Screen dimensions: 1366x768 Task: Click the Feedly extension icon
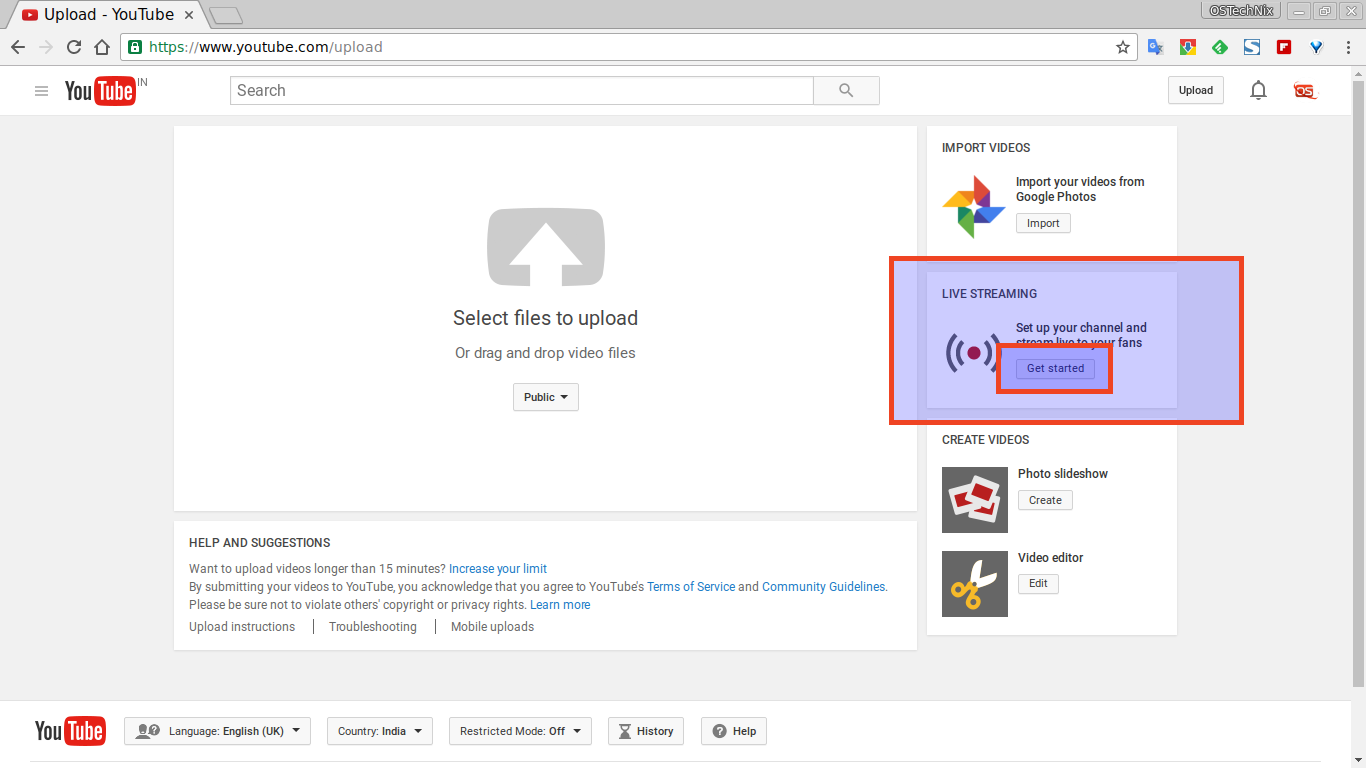pos(1220,47)
